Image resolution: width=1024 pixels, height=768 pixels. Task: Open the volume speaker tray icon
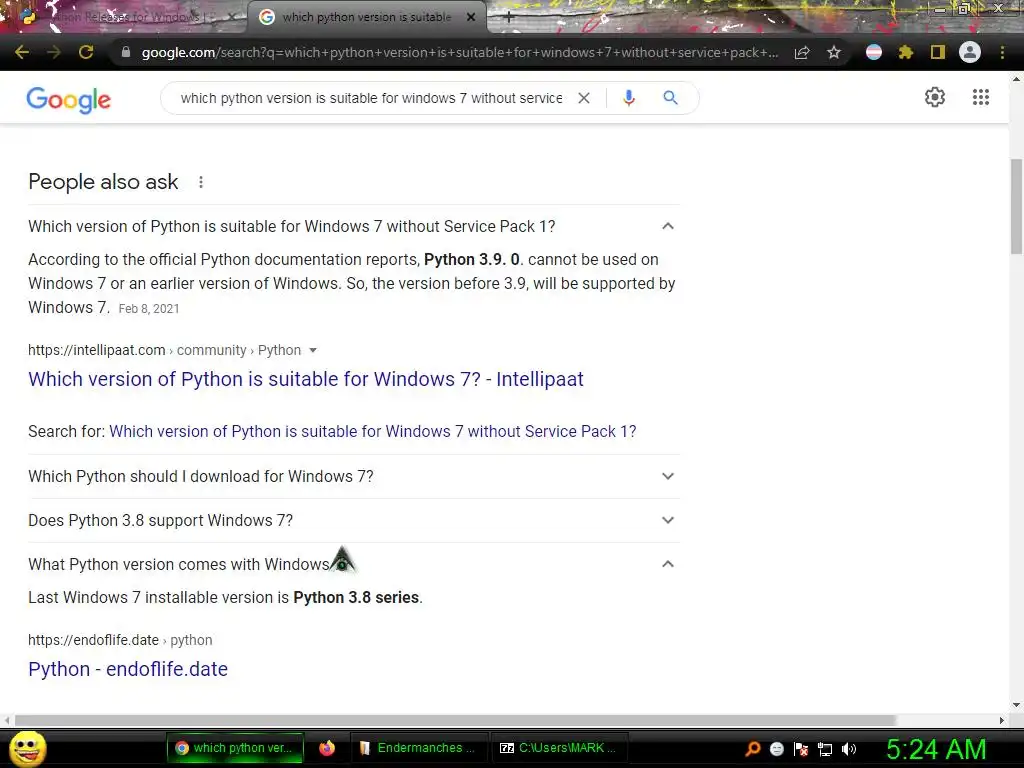[x=849, y=749]
